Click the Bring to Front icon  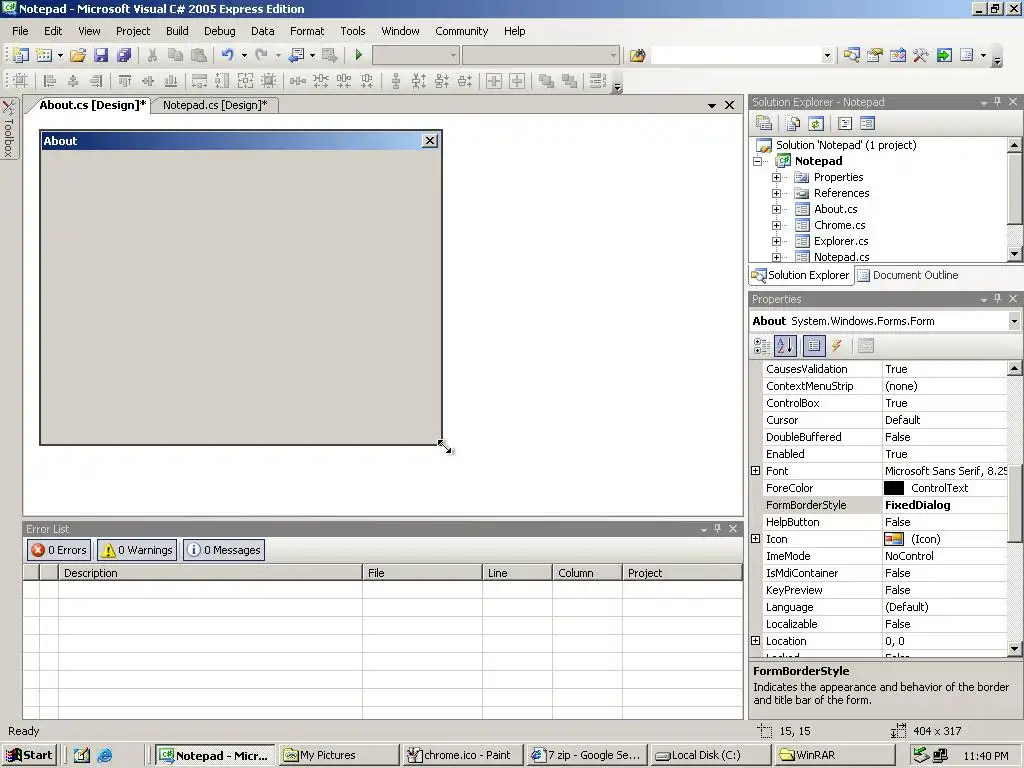[546, 81]
